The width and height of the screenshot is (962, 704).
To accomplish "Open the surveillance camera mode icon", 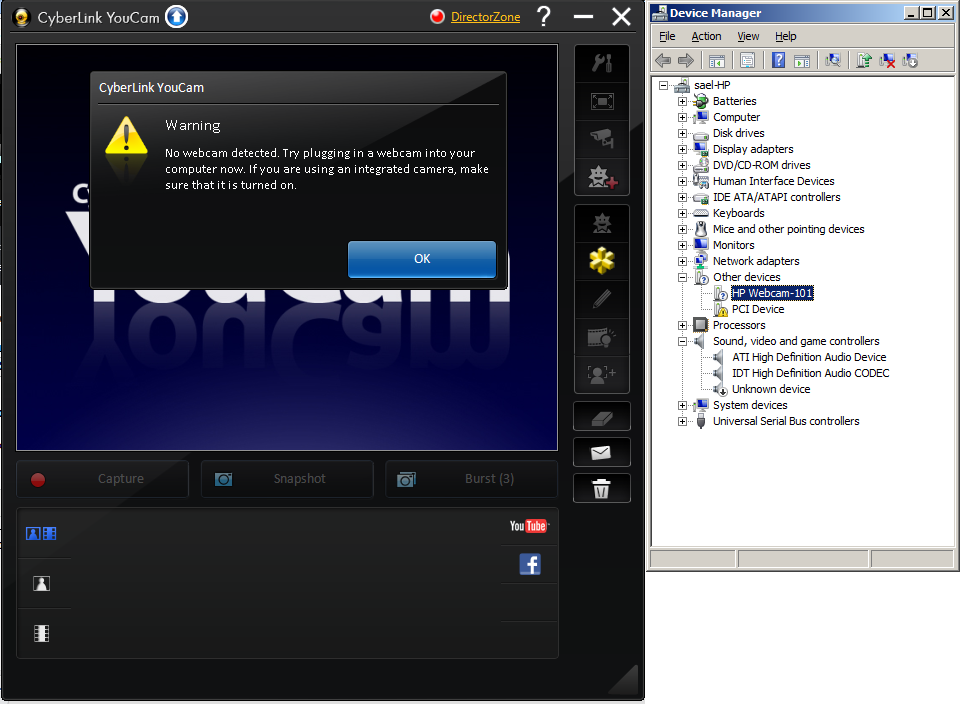I will click(601, 138).
